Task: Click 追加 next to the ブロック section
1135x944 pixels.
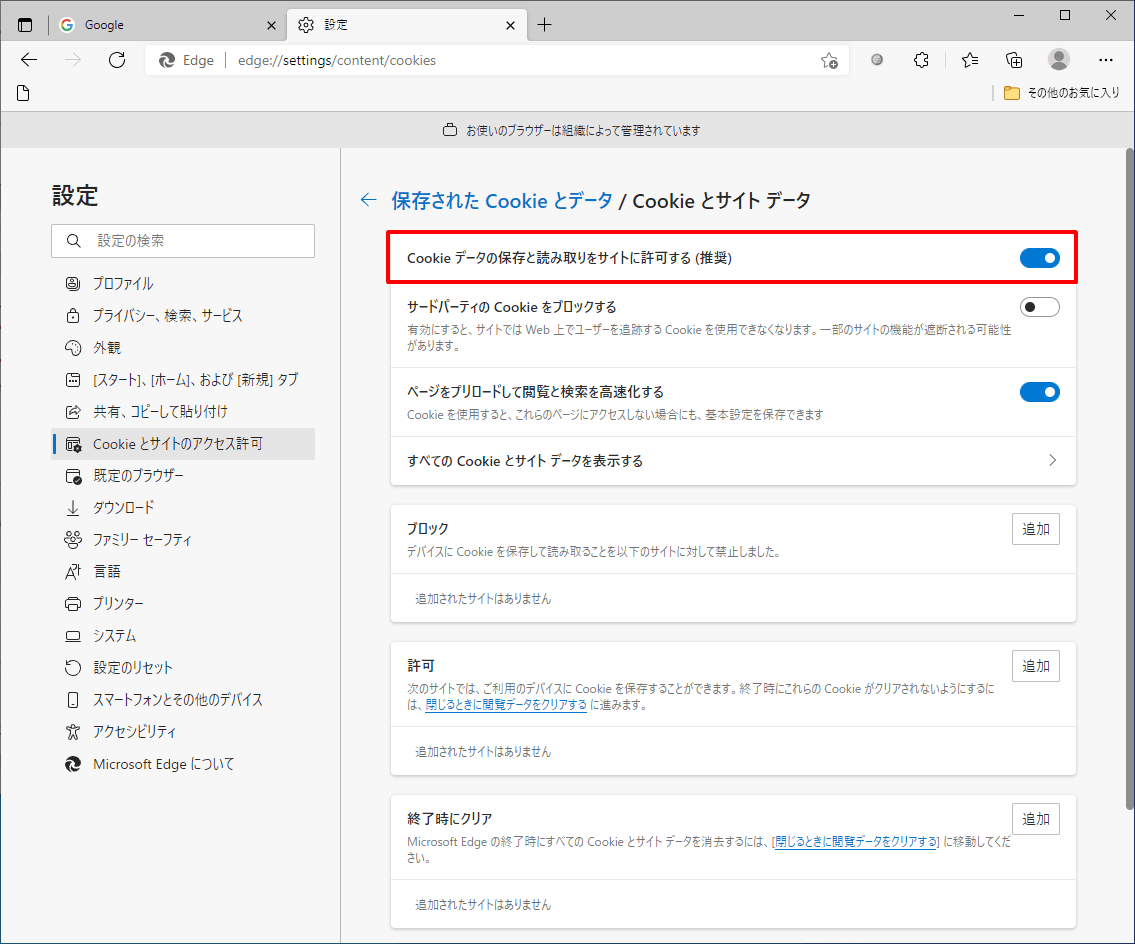Action: (x=1035, y=529)
